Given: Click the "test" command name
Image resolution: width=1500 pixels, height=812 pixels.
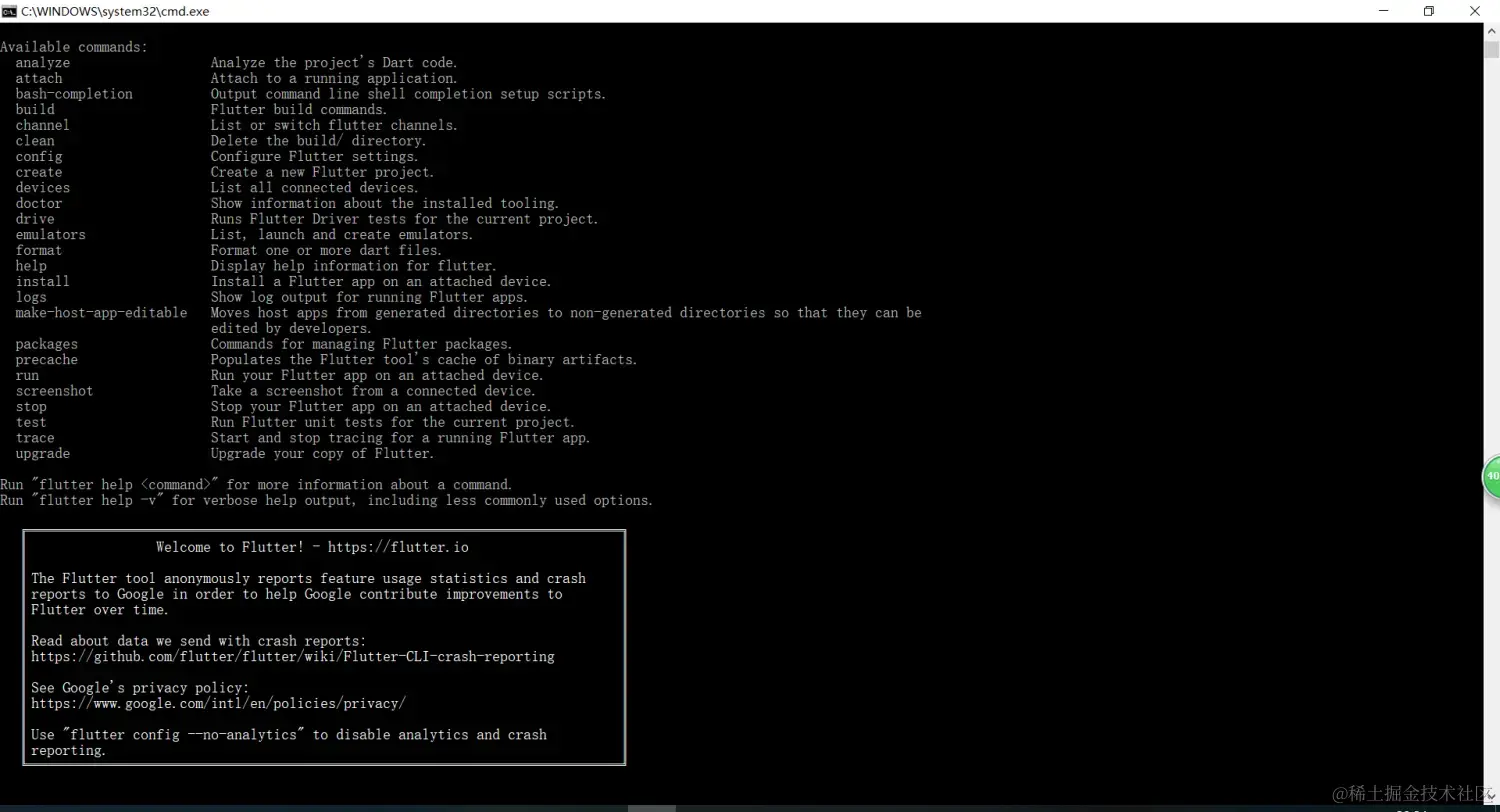Looking at the screenshot, I should click(31, 423).
